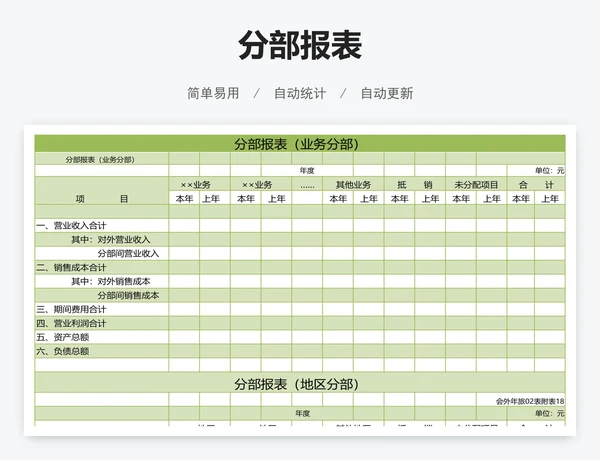600x460 pixels.
Task: Click the large title 分部报表
Action: point(300,45)
